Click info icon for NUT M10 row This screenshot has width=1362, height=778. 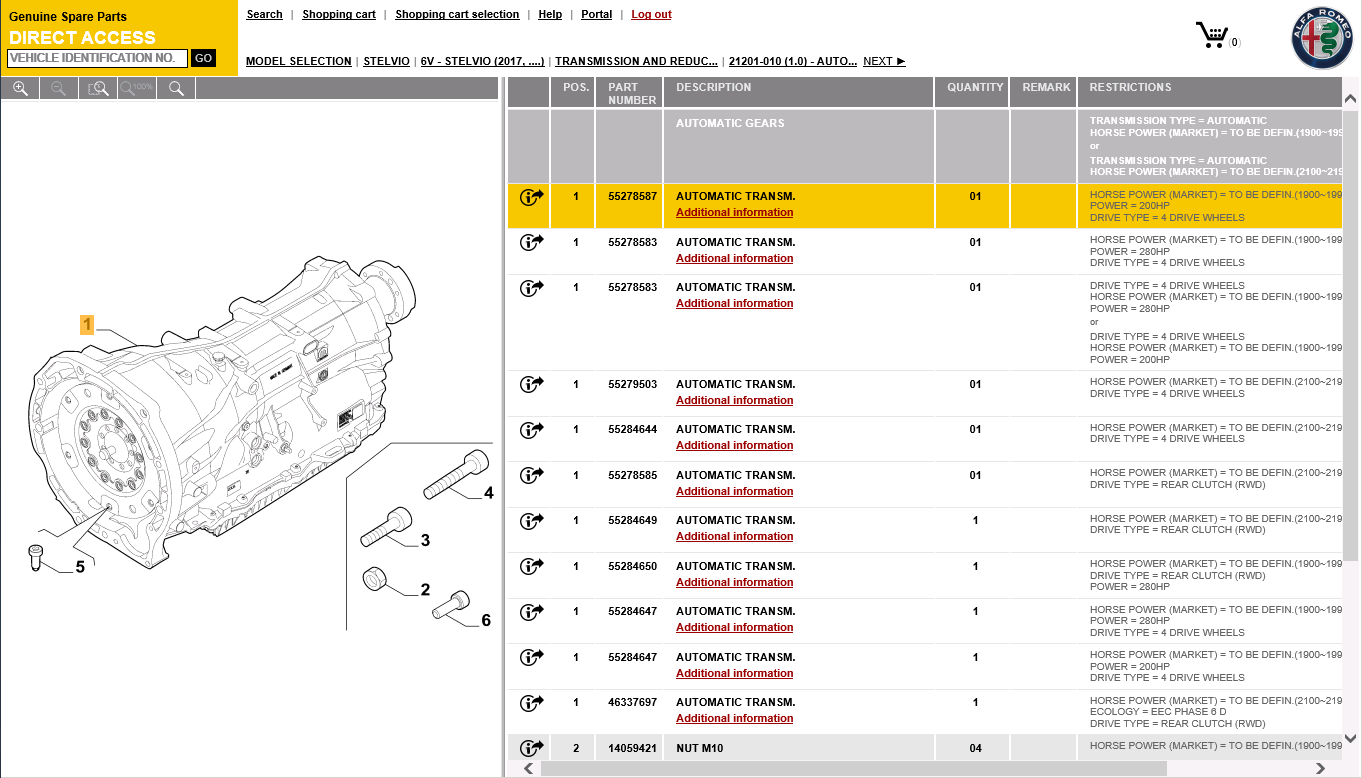tap(531, 748)
